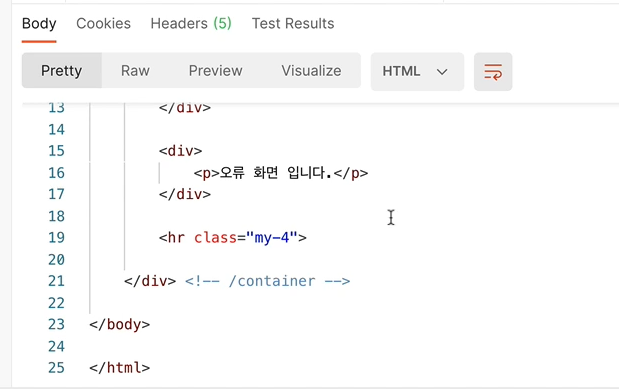Click the closing </div> on line 17
619x390 pixels.
pos(185,194)
